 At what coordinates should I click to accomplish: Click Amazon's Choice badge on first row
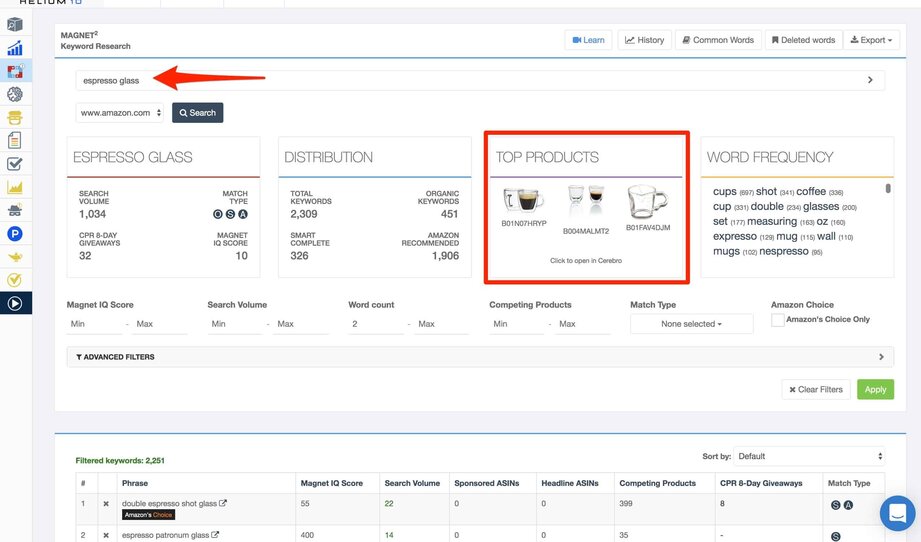(148, 515)
